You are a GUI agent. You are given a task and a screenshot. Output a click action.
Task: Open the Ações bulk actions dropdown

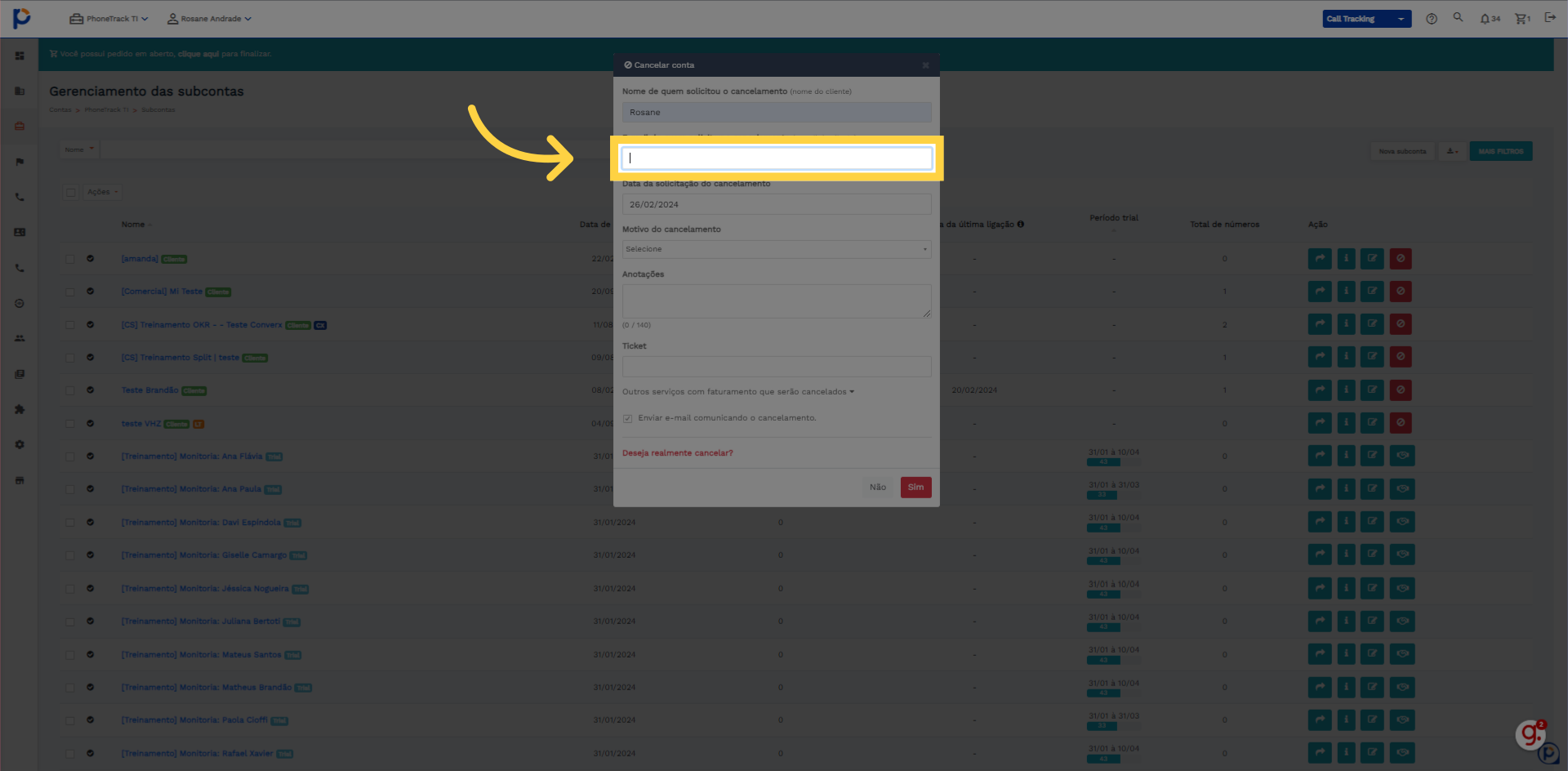(102, 192)
